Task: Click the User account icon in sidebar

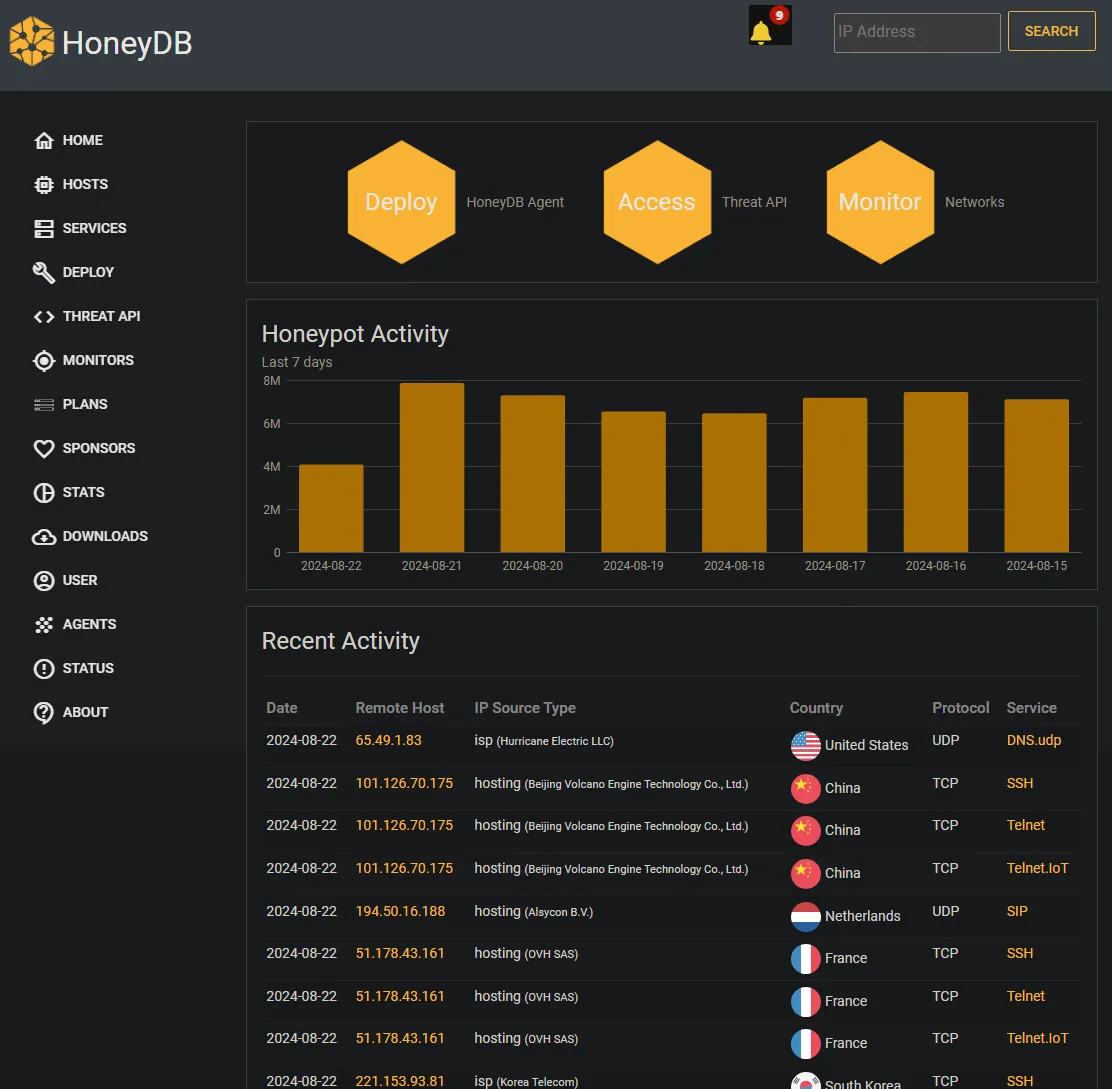Action: point(44,580)
